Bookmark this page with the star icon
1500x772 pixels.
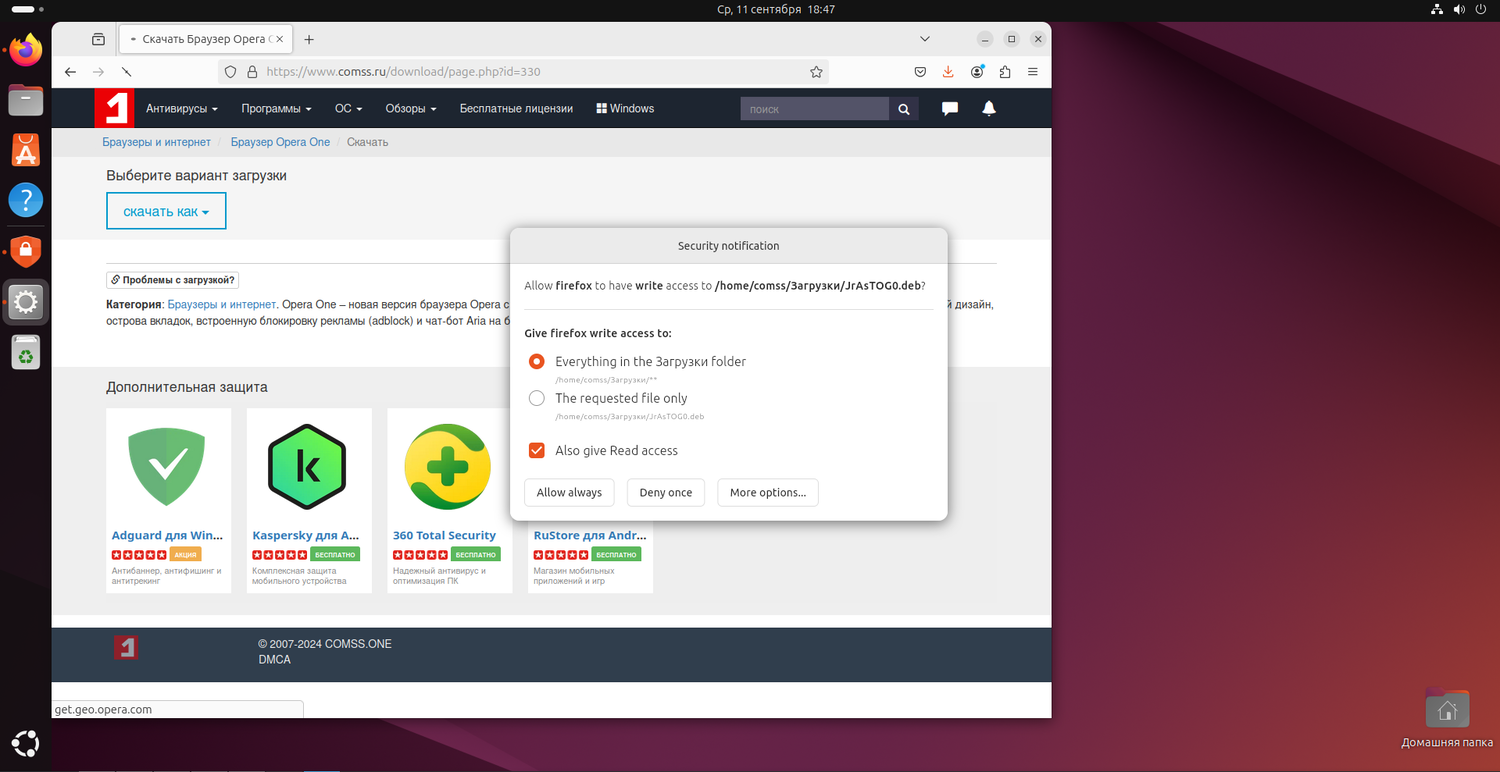click(x=816, y=72)
